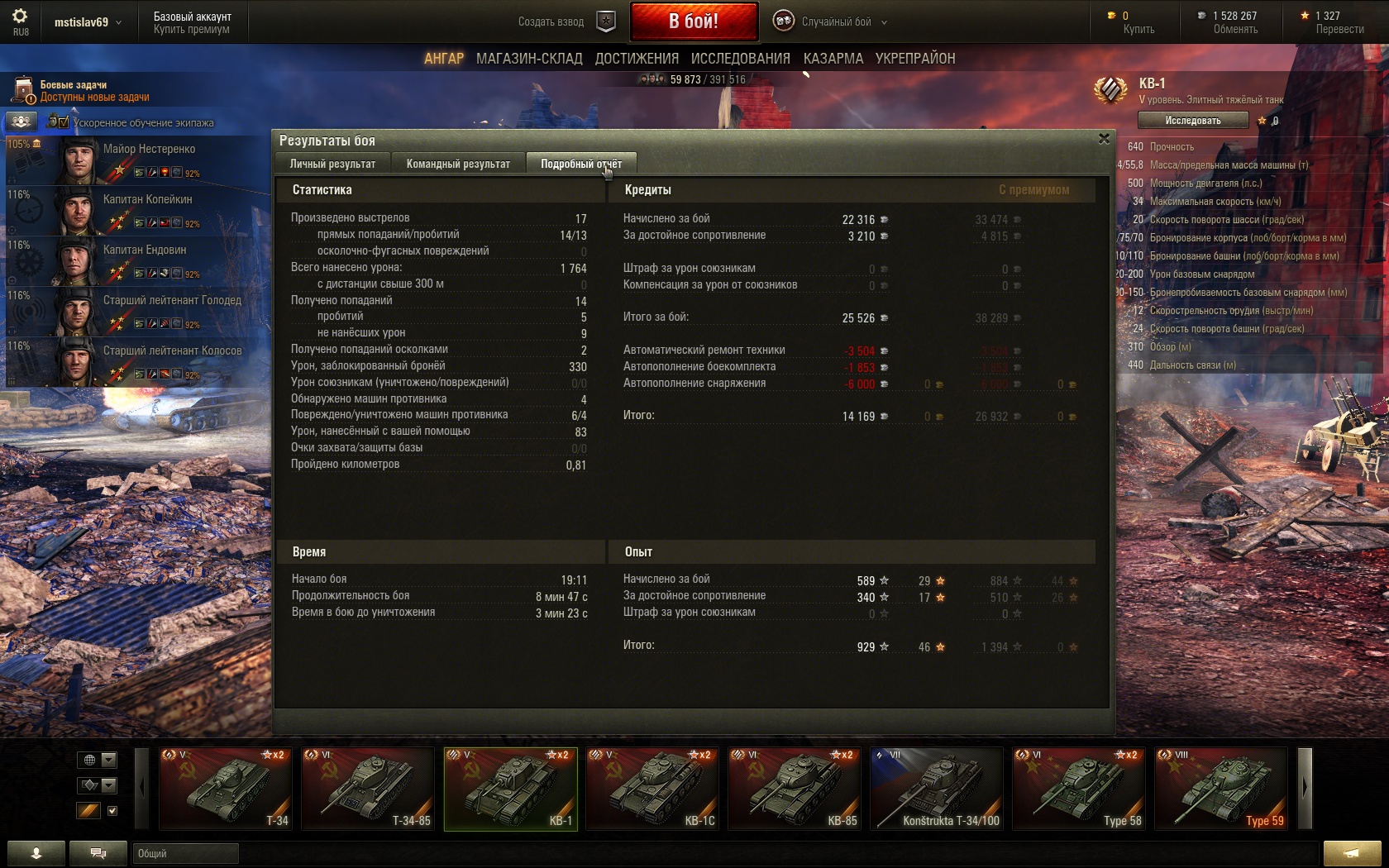The height and width of the screenshot is (868, 1389).
Task: Open the Случайный бой battle mode dropdown
Action: pos(830,21)
